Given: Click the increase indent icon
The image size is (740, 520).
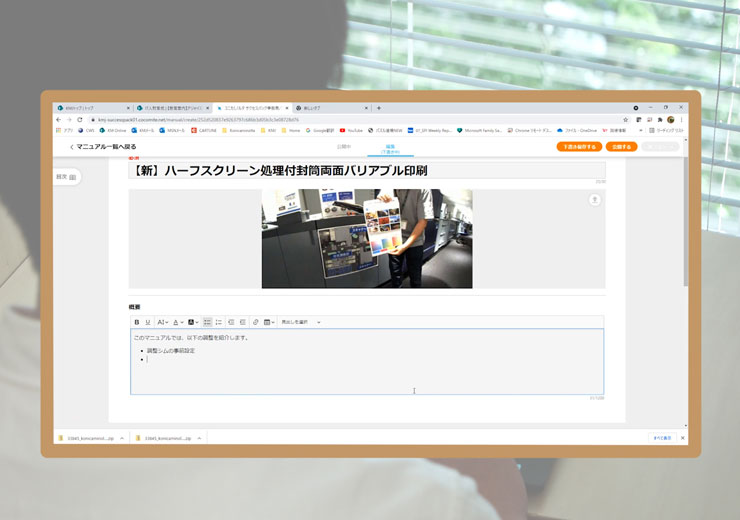Looking at the screenshot, I should click(243, 322).
